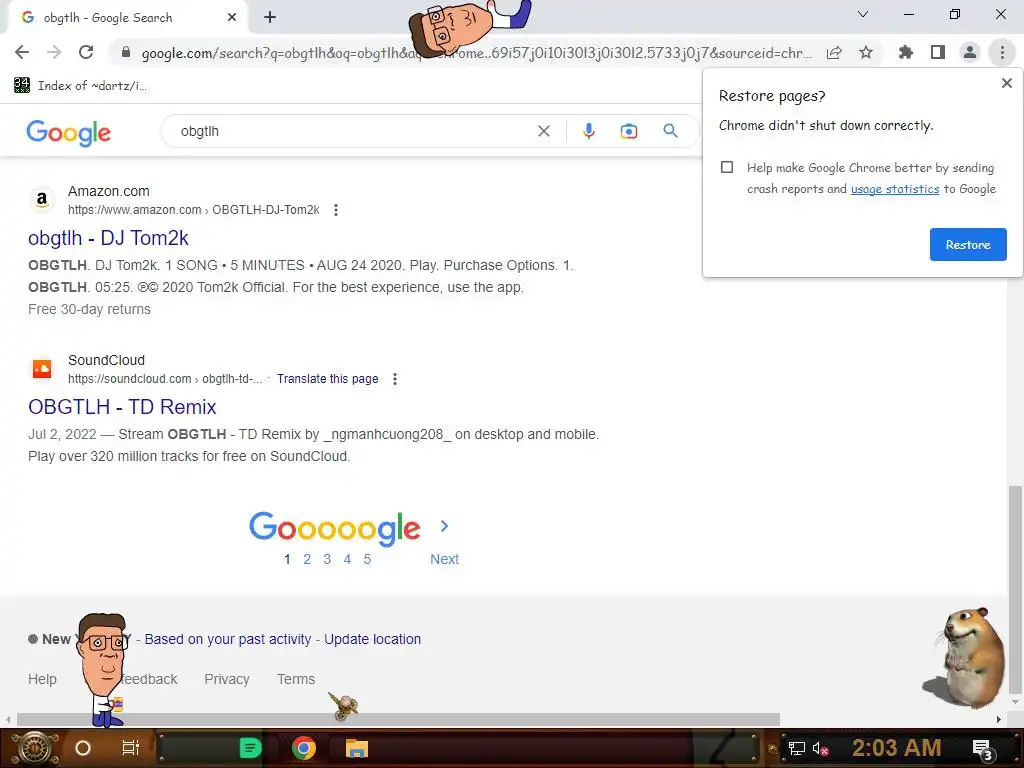Click the address bar URL
Viewport: 1024px width, 768px height.
477,53
